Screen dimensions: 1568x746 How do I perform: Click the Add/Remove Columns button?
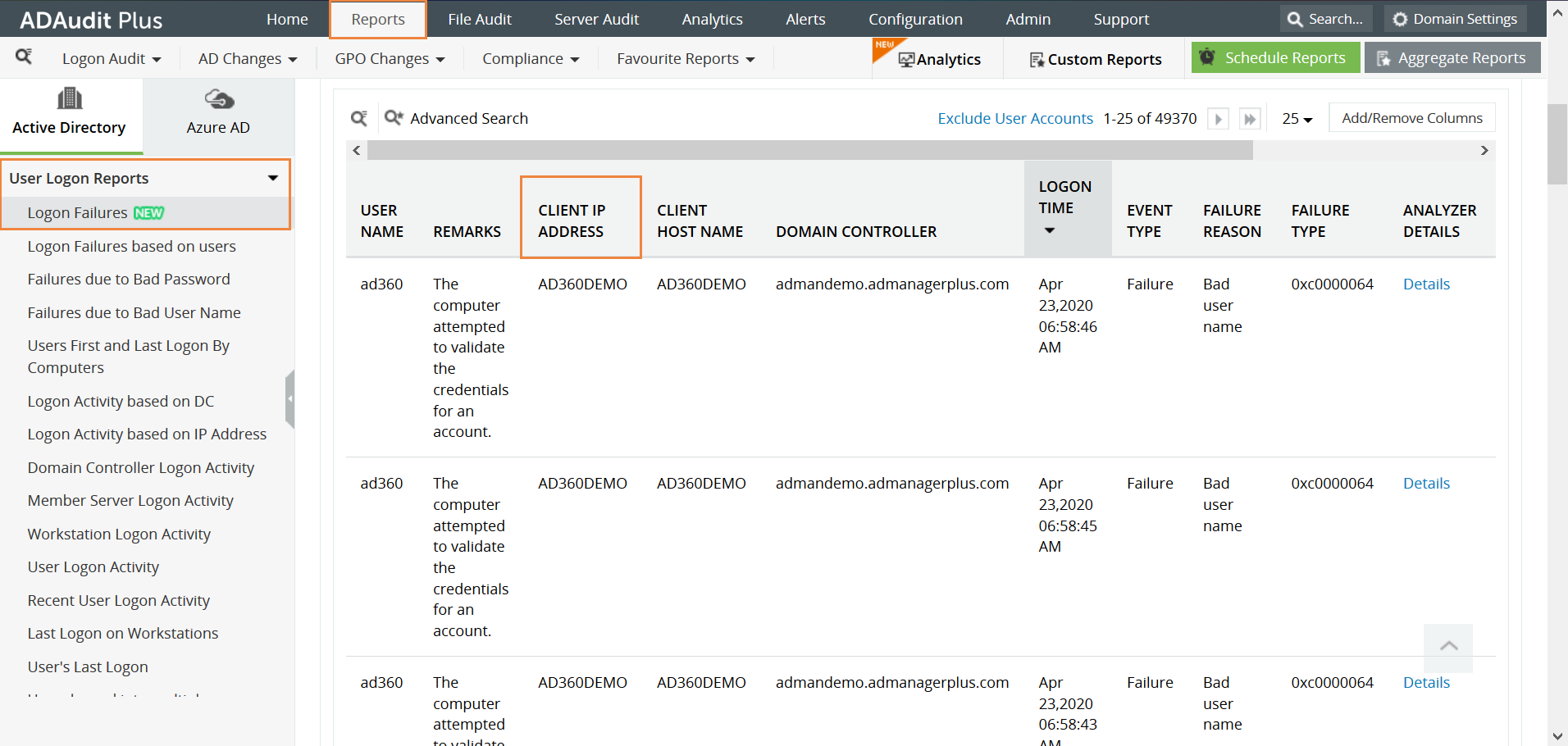click(1412, 118)
